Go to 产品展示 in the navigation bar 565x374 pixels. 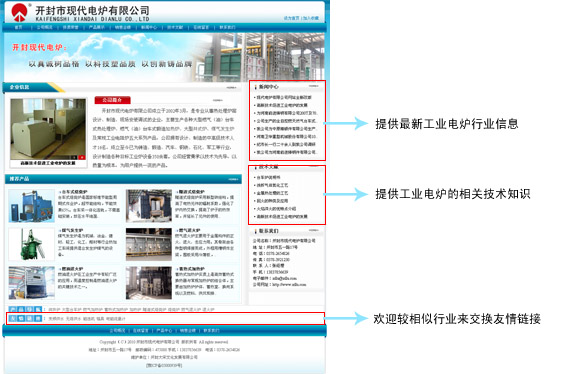pos(97,27)
